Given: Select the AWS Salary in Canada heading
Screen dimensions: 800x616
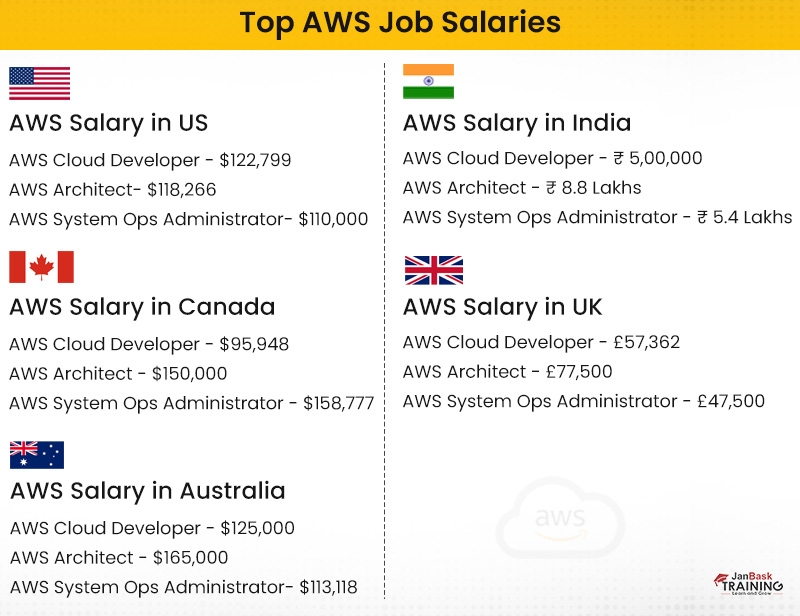Looking at the screenshot, I should pos(142,307).
